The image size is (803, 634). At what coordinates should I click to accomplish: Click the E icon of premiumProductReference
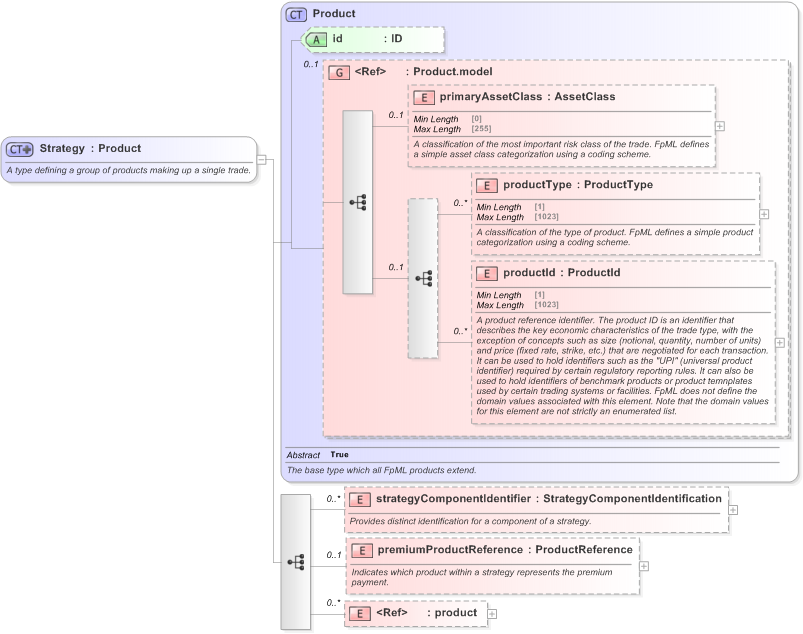pos(362,550)
